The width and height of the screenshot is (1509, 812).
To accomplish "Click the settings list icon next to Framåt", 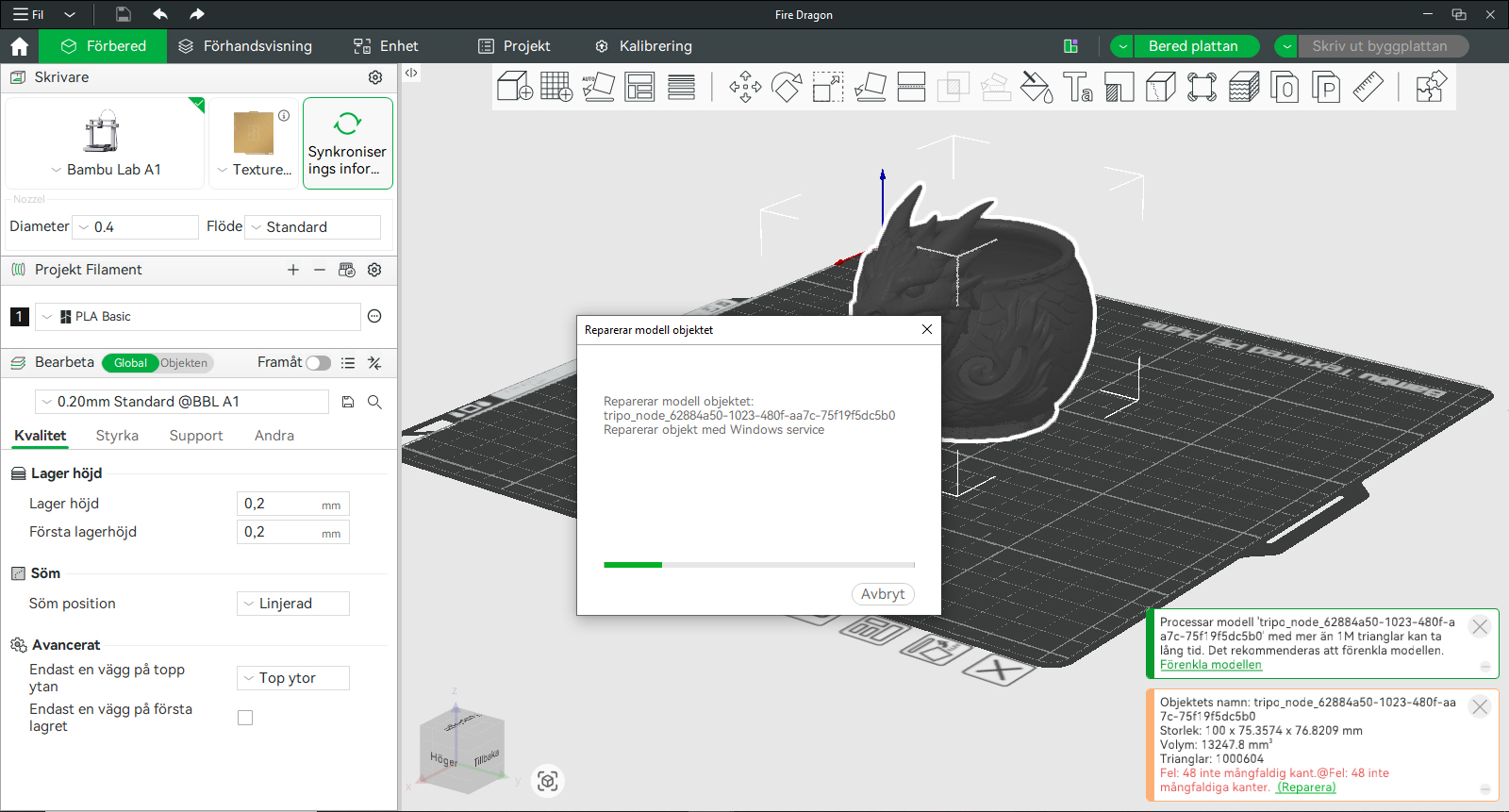I will click(348, 363).
